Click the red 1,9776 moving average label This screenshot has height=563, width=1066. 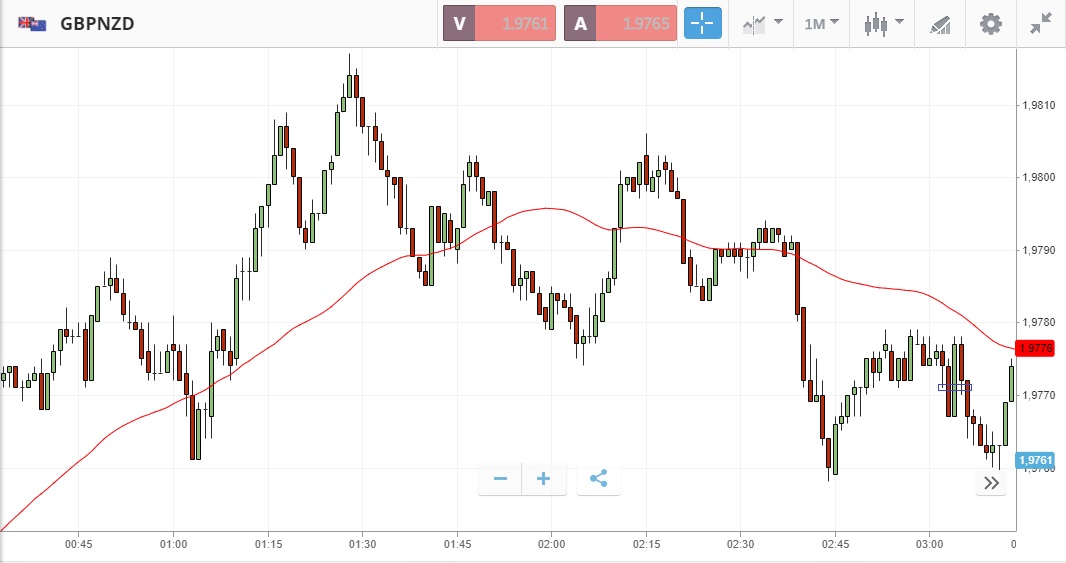pyautogui.click(x=1034, y=348)
